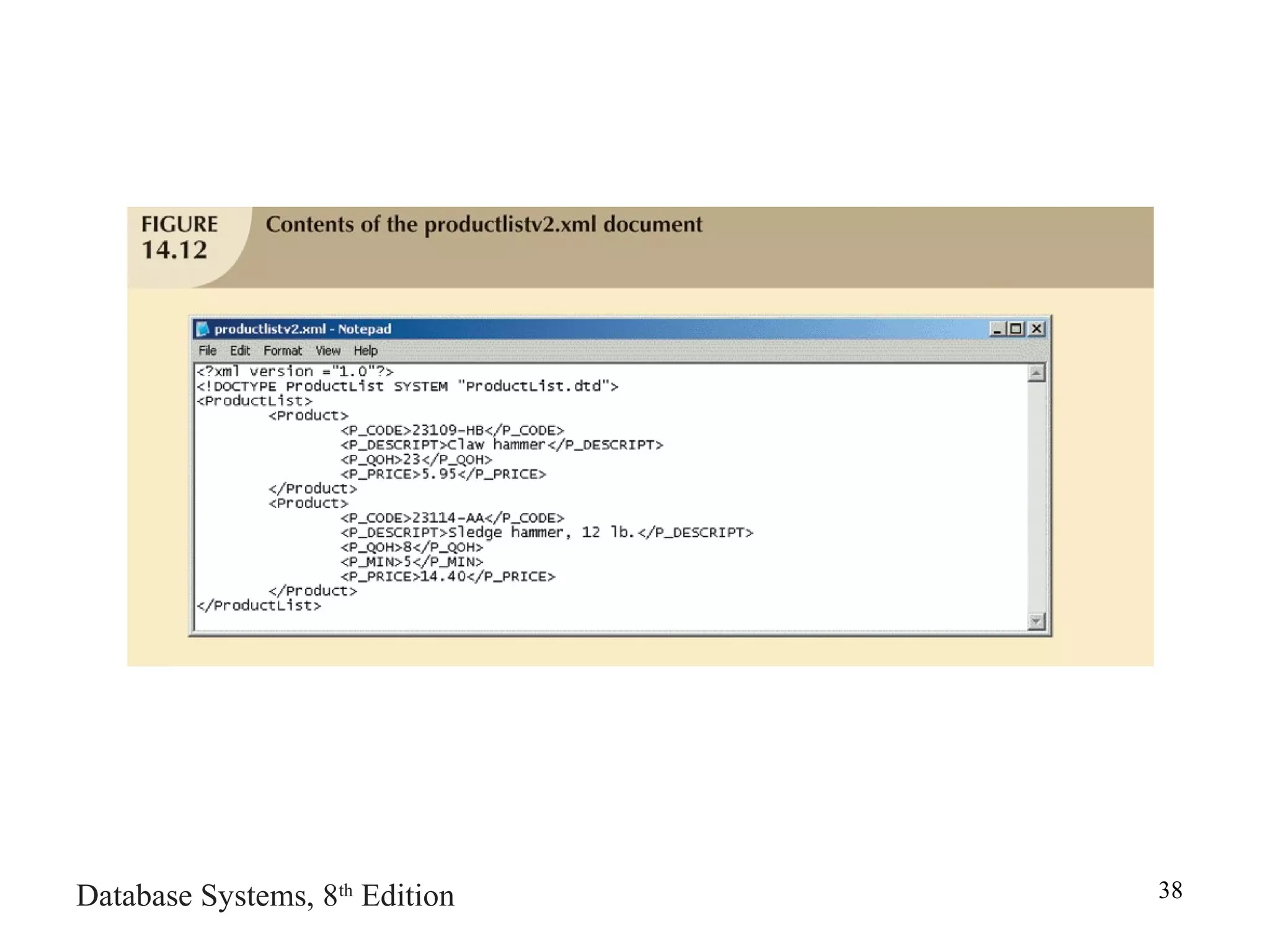
Task: Click the Notepad document icon in title bar
Action: 203,328
